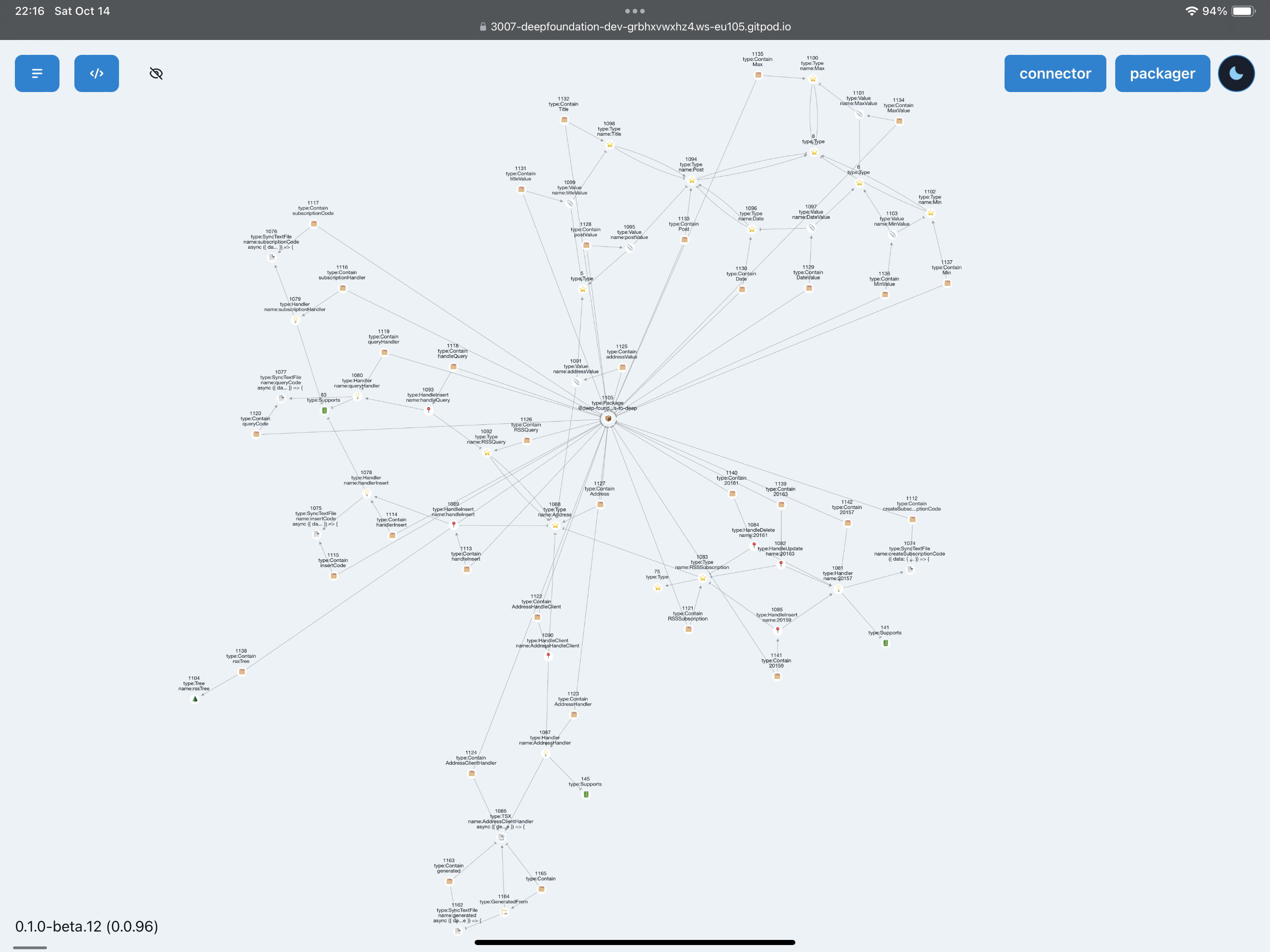This screenshot has width=1270, height=952.
Task: Select the MaxValue value node 1101
Action: 859,114
